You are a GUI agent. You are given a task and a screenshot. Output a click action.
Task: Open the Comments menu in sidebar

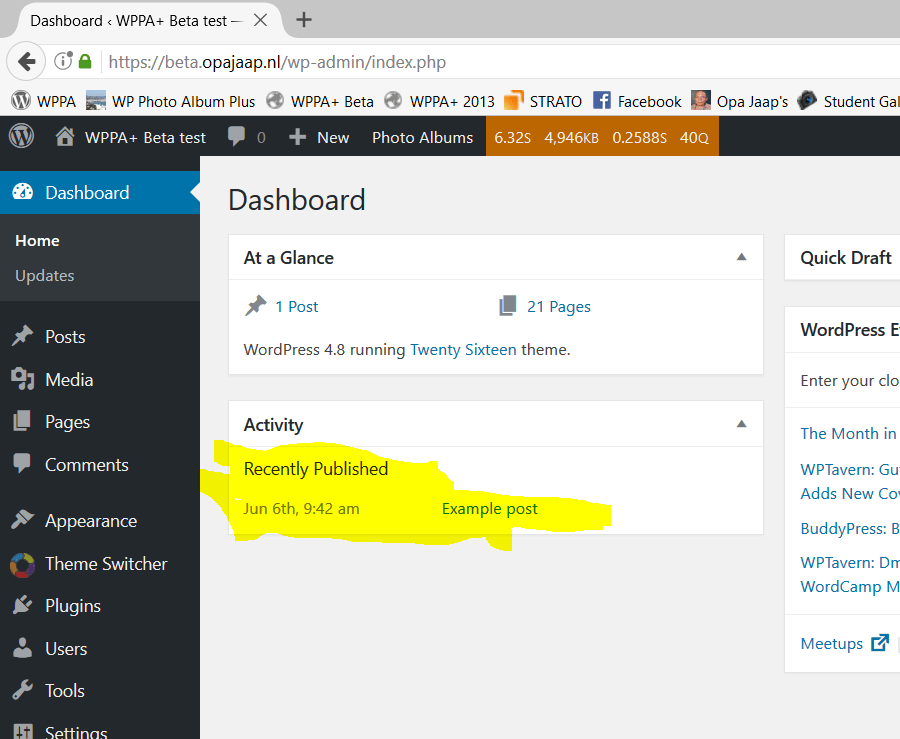coord(100,464)
